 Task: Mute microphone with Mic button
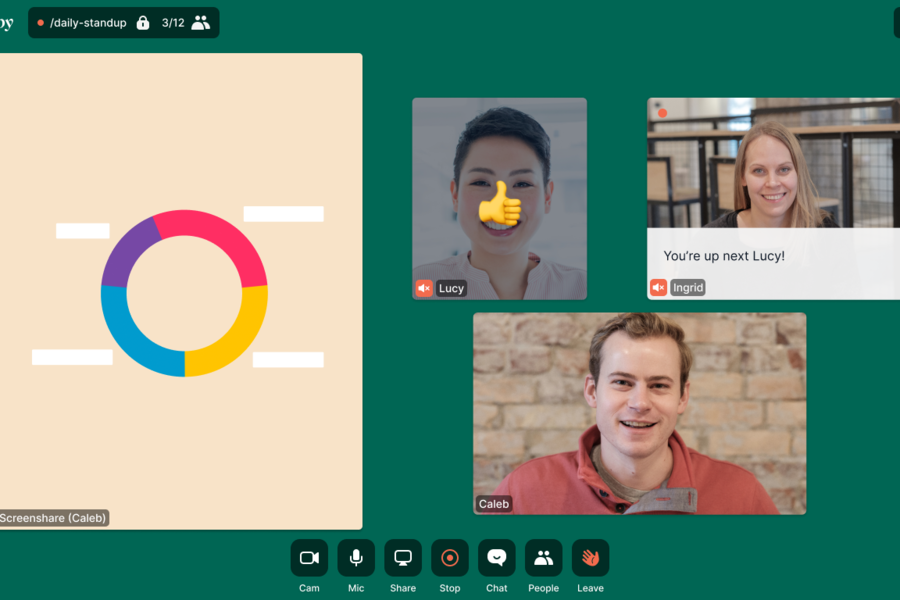pyautogui.click(x=356, y=558)
